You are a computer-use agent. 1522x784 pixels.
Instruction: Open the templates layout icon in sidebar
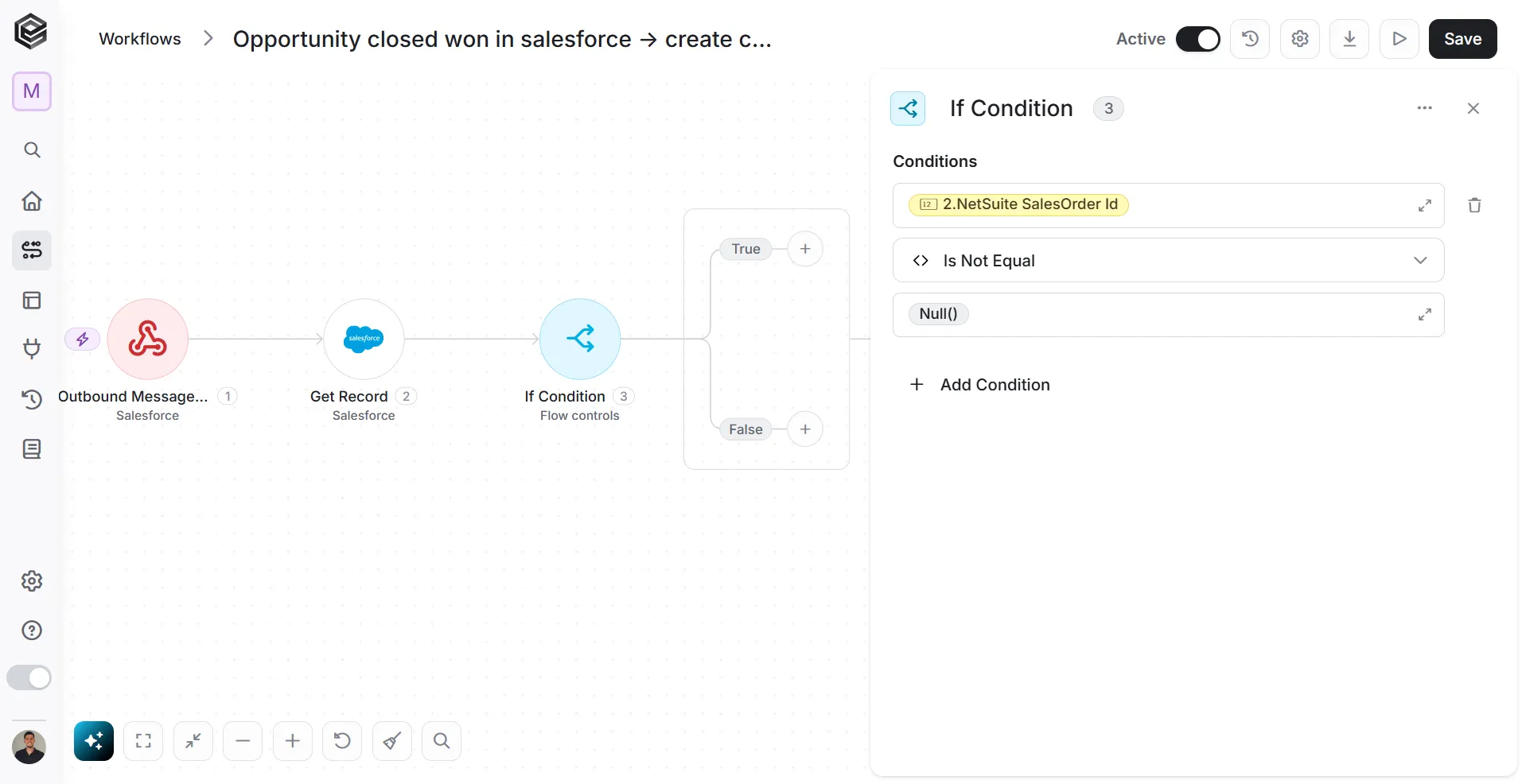click(32, 301)
